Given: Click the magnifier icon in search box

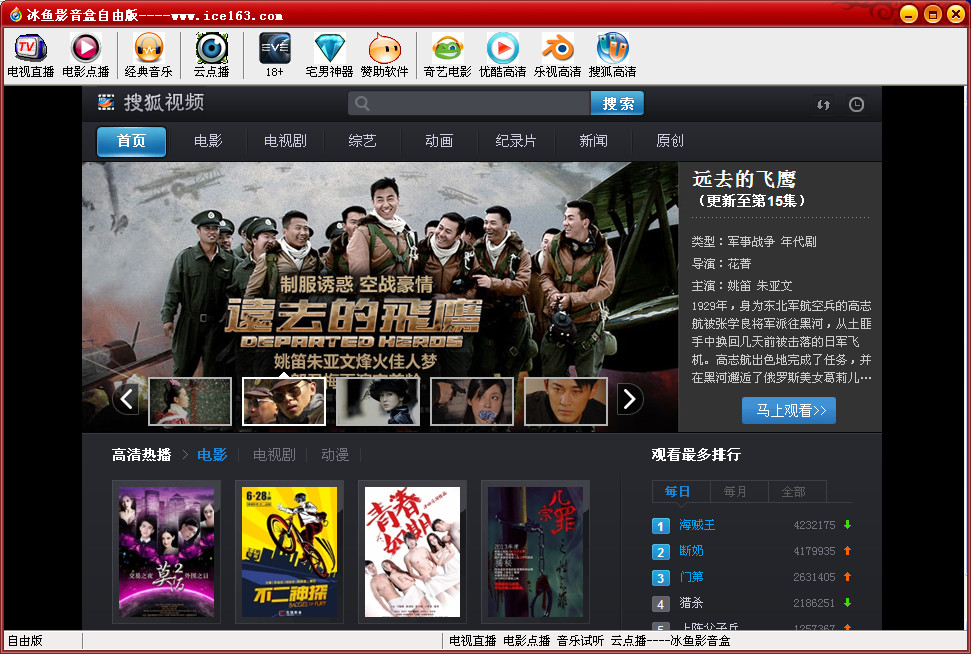Looking at the screenshot, I should click(x=362, y=103).
